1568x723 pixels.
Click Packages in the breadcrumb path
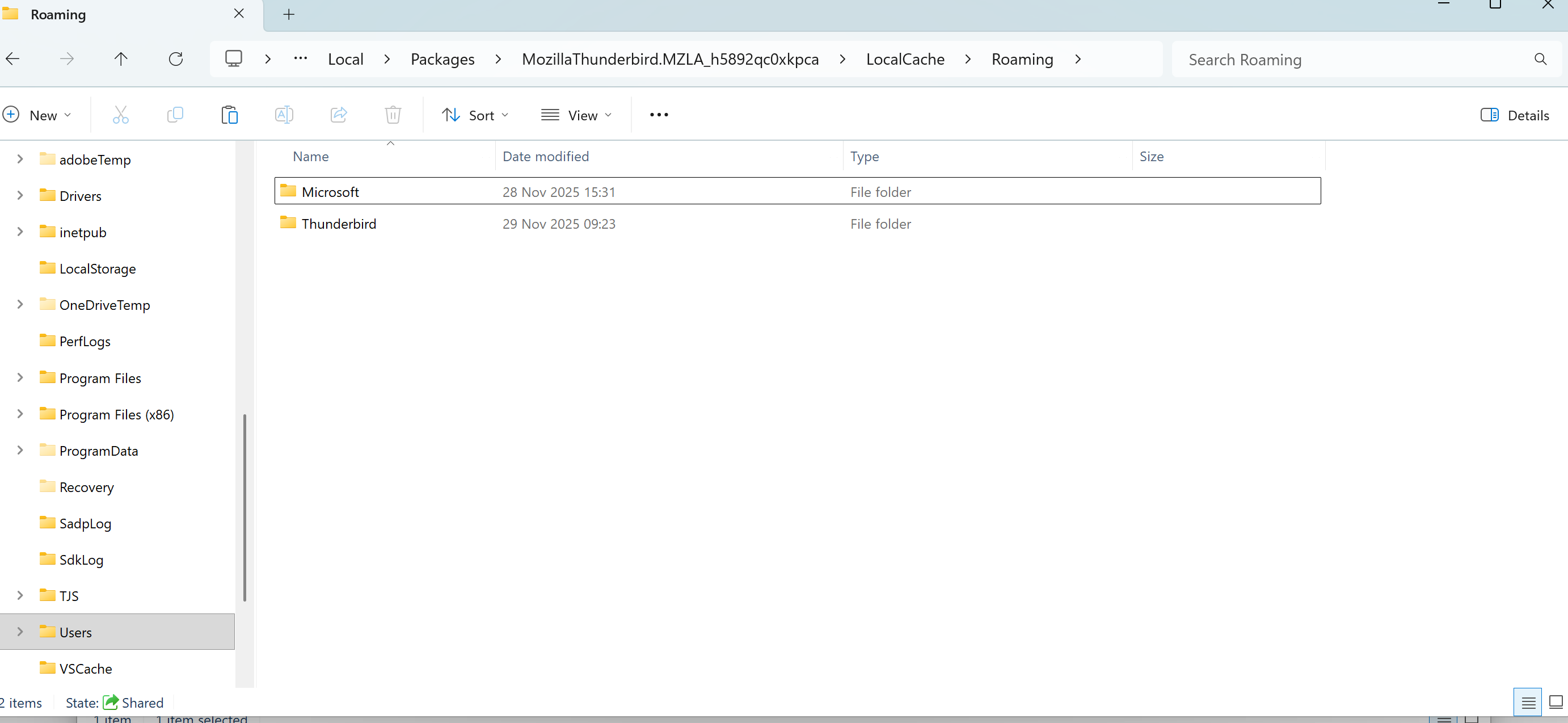(x=442, y=59)
